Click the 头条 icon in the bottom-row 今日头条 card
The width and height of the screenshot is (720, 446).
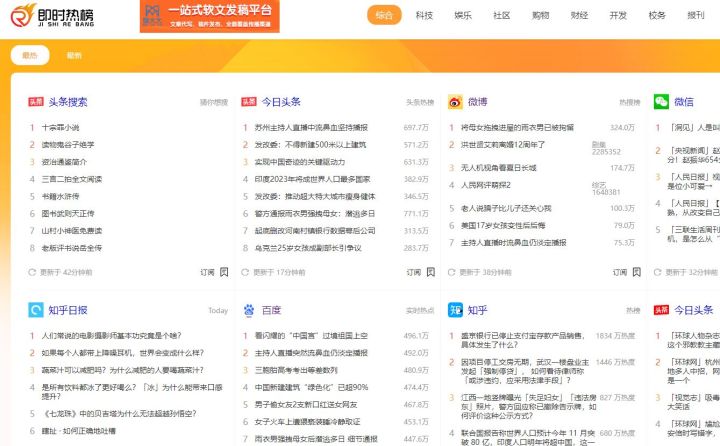(661, 310)
